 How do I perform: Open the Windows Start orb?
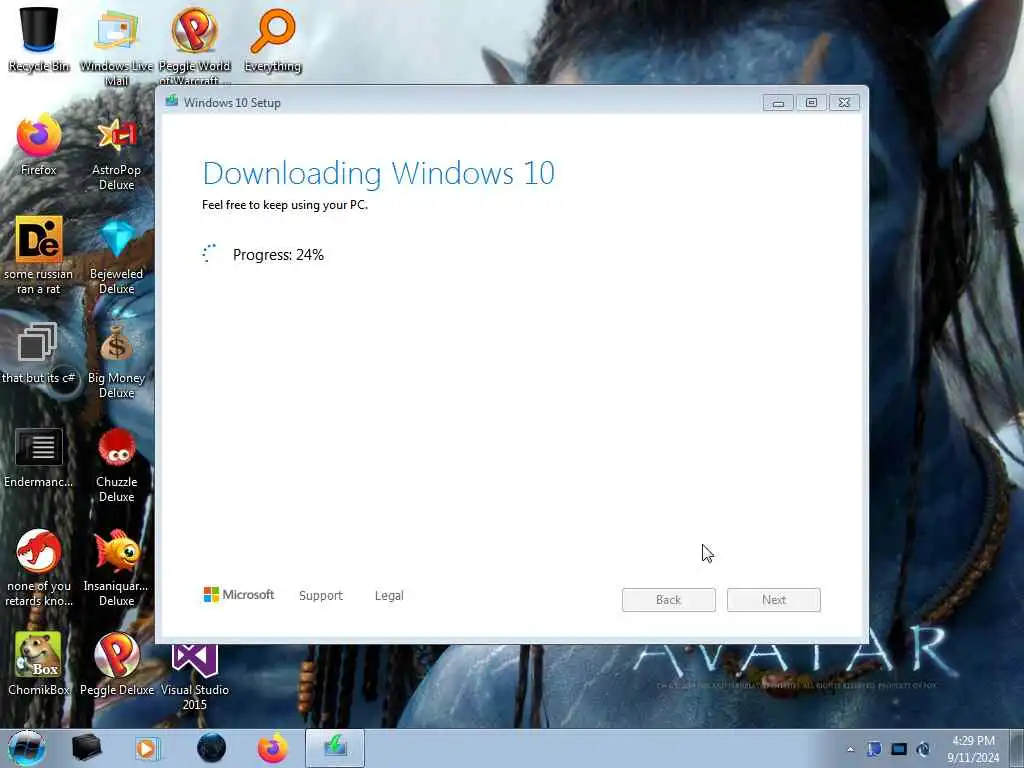coord(27,748)
